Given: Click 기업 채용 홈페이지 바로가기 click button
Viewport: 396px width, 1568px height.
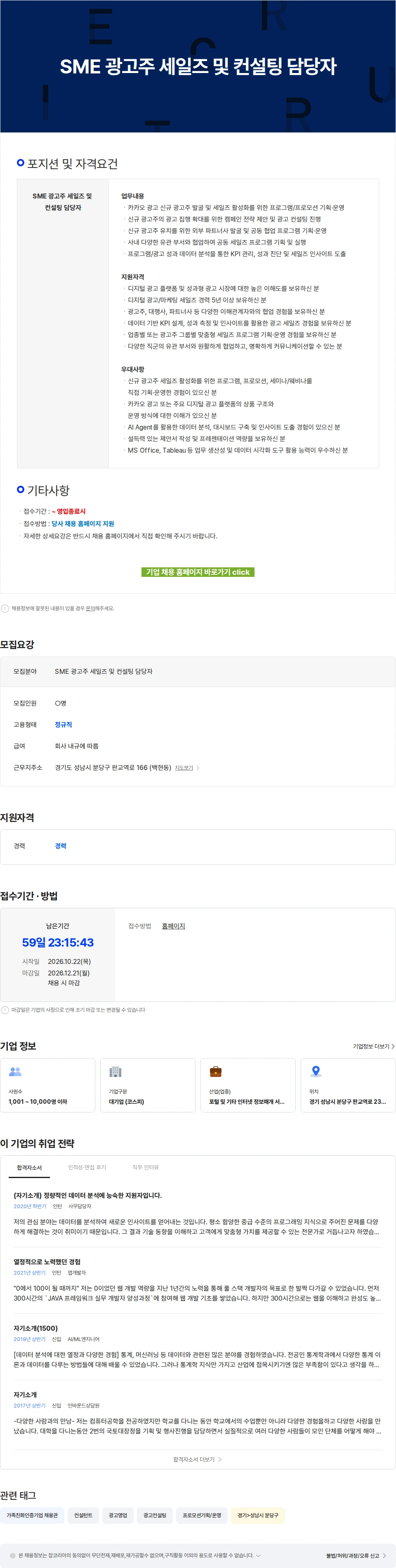Looking at the screenshot, I should pos(198,572).
